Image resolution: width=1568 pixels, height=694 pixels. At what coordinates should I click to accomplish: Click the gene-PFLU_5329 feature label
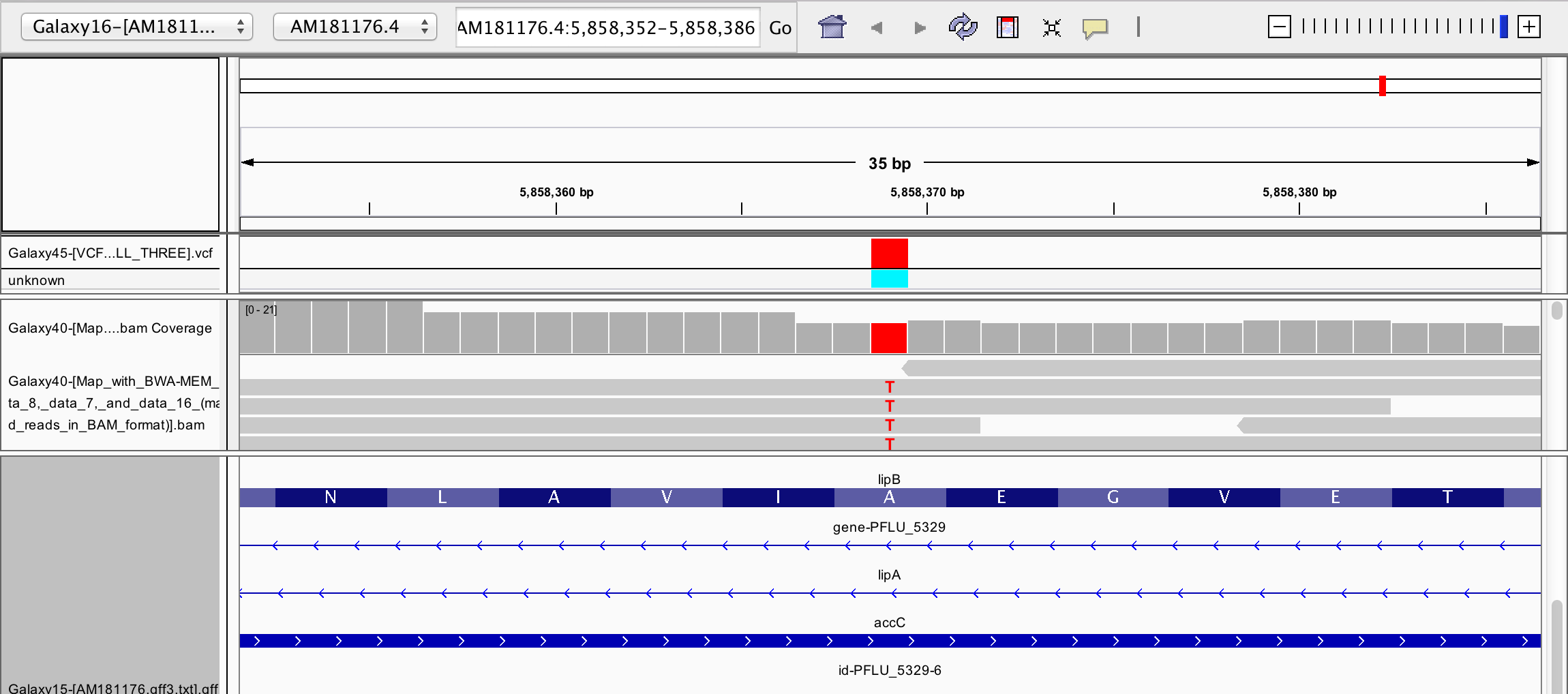[889, 527]
